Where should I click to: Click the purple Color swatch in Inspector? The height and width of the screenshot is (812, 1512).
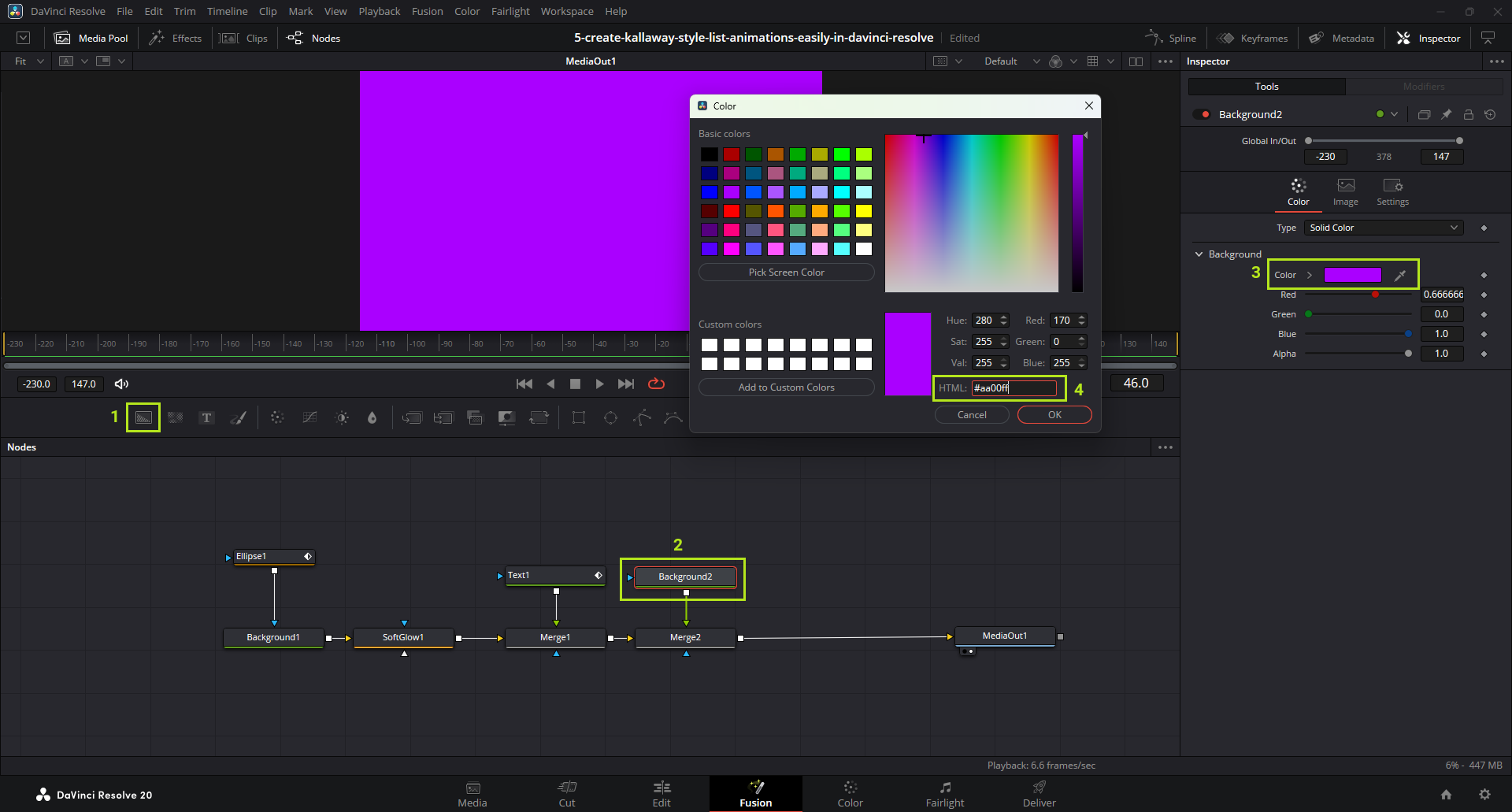tap(1352, 275)
